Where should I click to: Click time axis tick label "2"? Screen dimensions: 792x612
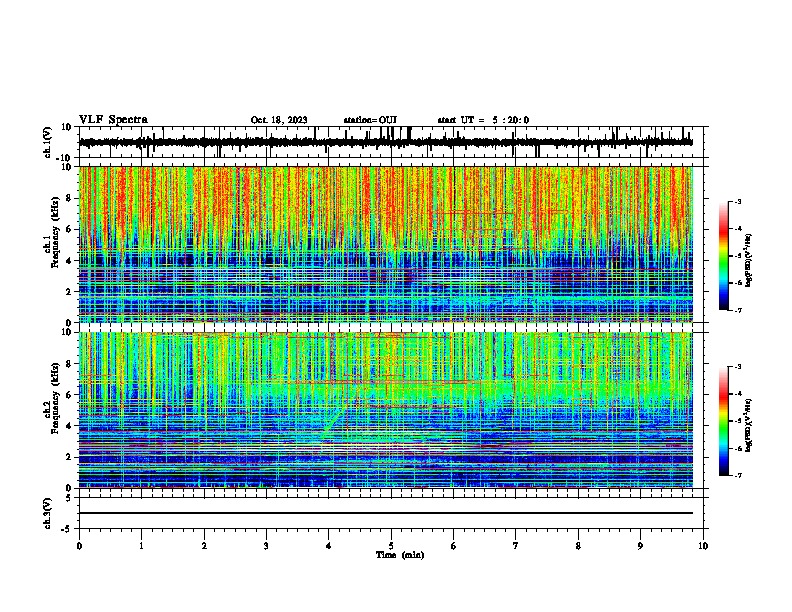point(204,546)
